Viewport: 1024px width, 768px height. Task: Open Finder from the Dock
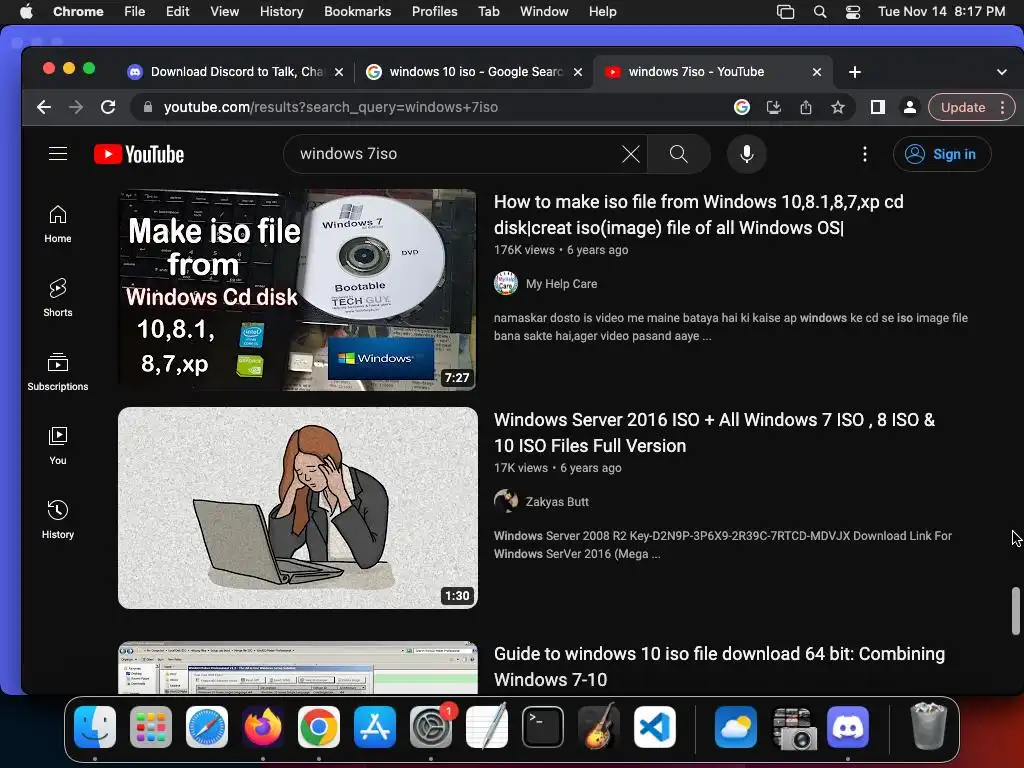point(95,727)
